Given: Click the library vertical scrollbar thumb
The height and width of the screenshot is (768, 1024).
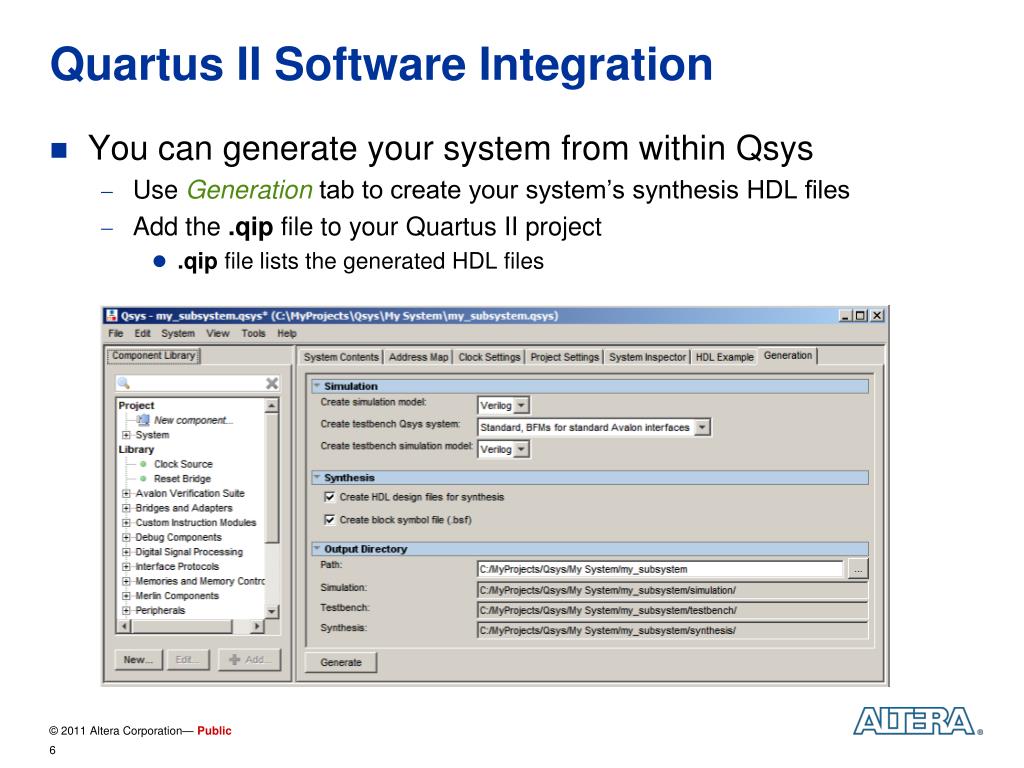Looking at the screenshot, I should click(272, 478).
